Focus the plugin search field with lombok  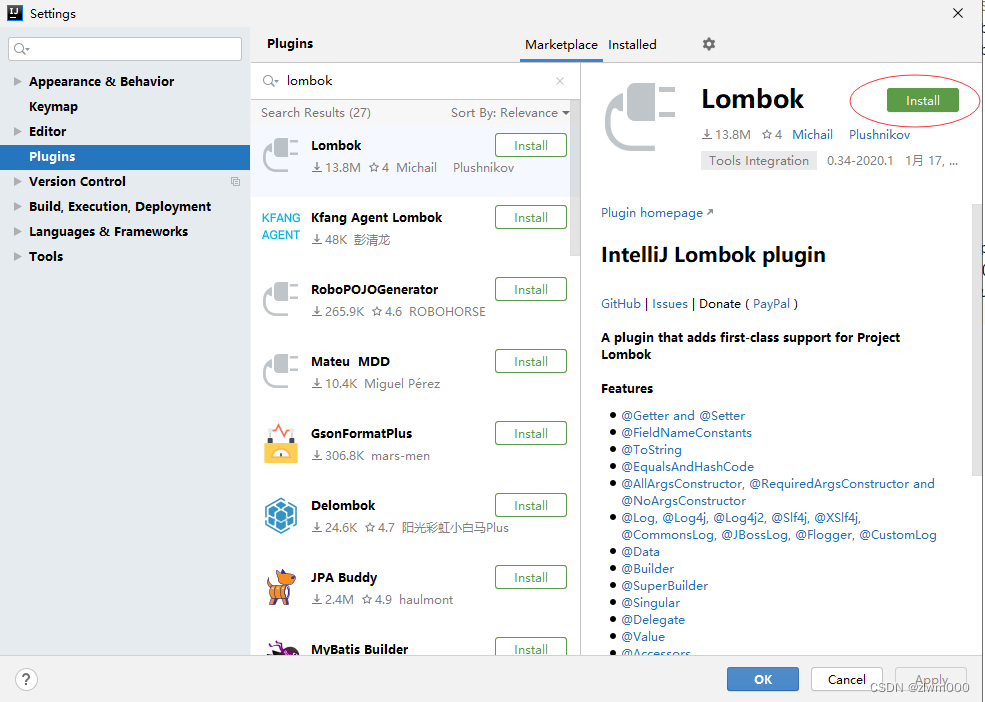[x=415, y=81]
